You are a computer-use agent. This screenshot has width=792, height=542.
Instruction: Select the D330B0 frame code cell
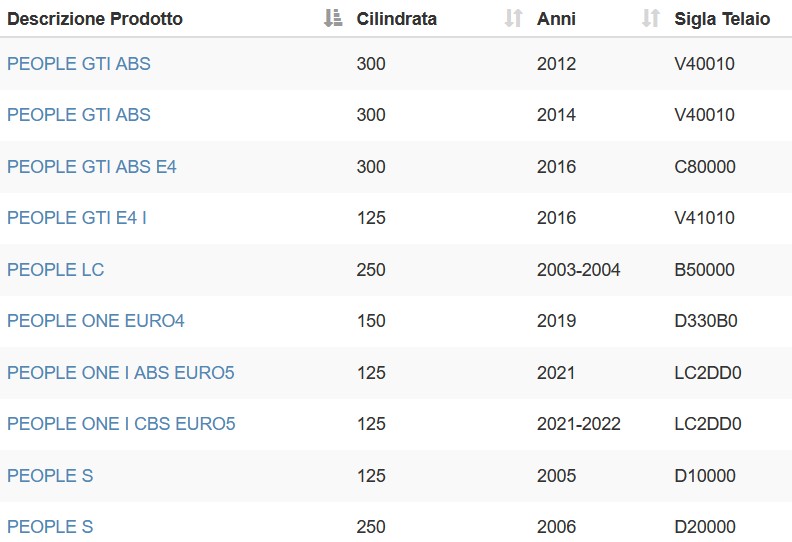coord(706,321)
